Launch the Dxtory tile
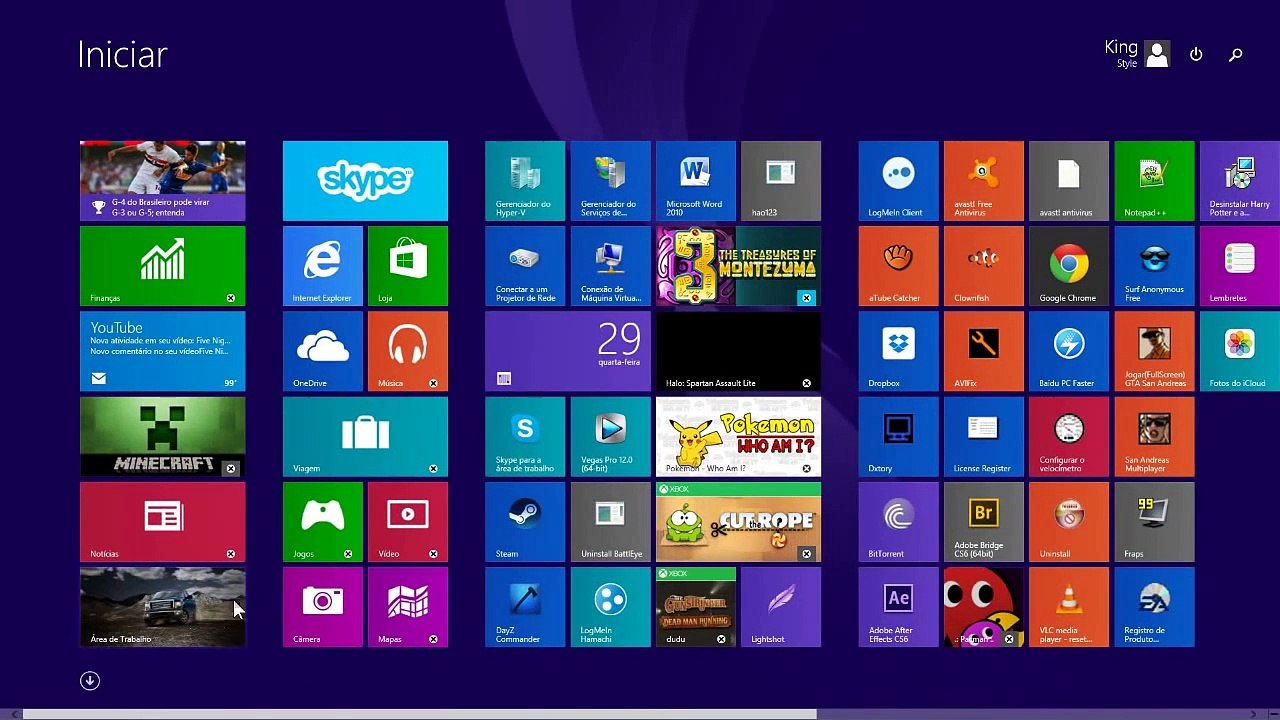 click(x=898, y=437)
